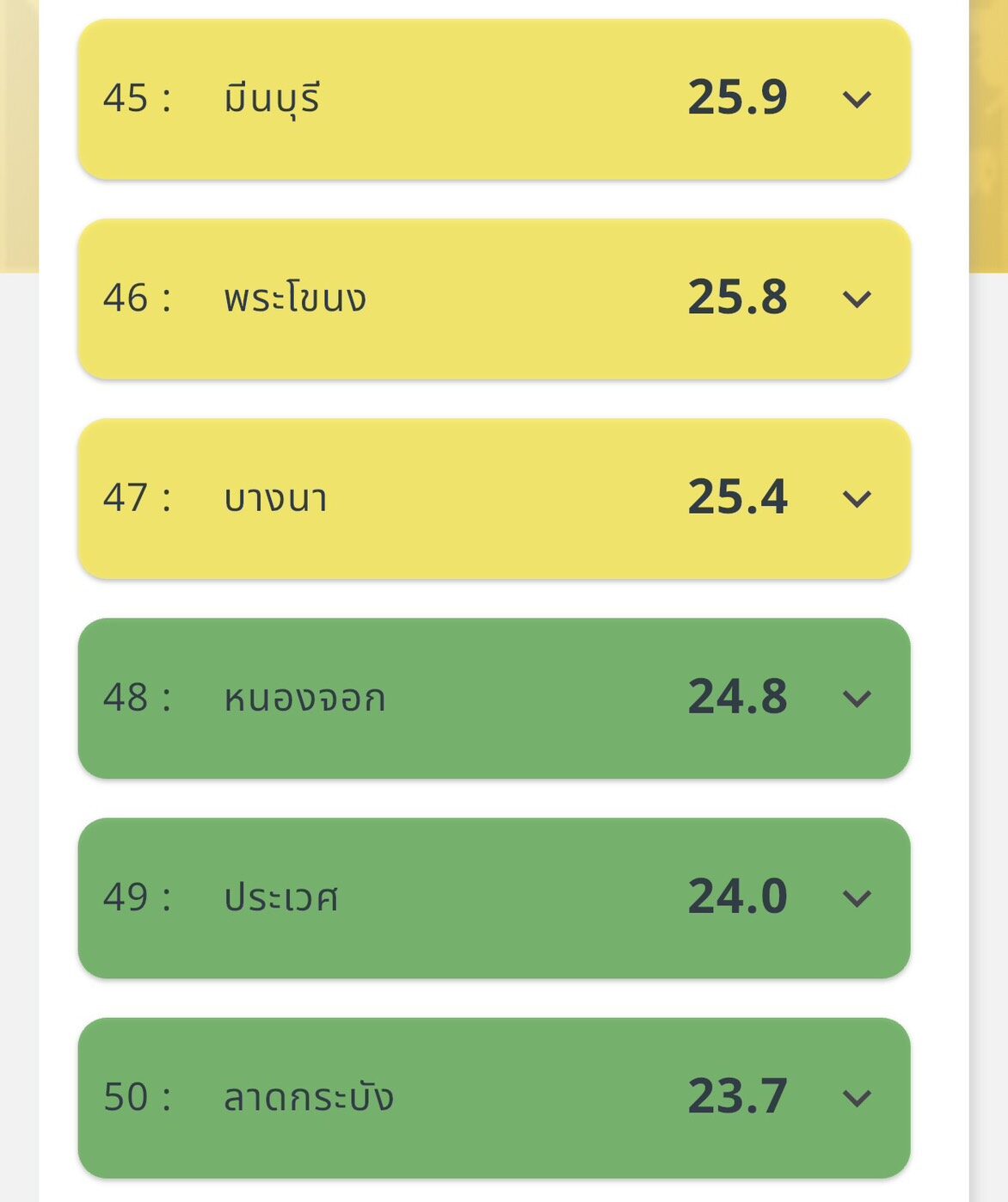Click the 24.8 value on the green card
The width and height of the screenshot is (1008, 1202).
point(738,696)
